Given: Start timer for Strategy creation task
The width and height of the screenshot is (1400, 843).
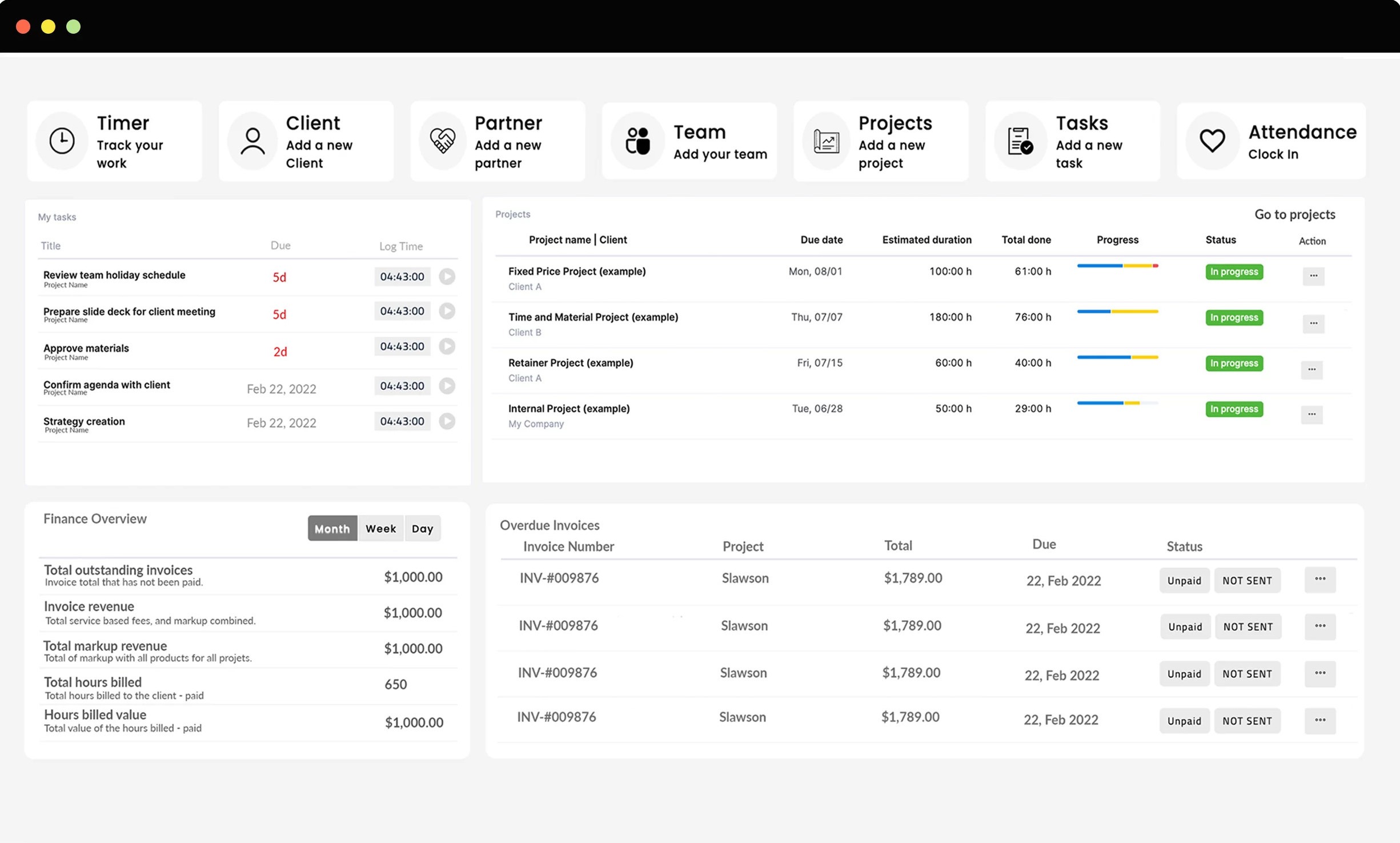Looking at the screenshot, I should (447, 421).
